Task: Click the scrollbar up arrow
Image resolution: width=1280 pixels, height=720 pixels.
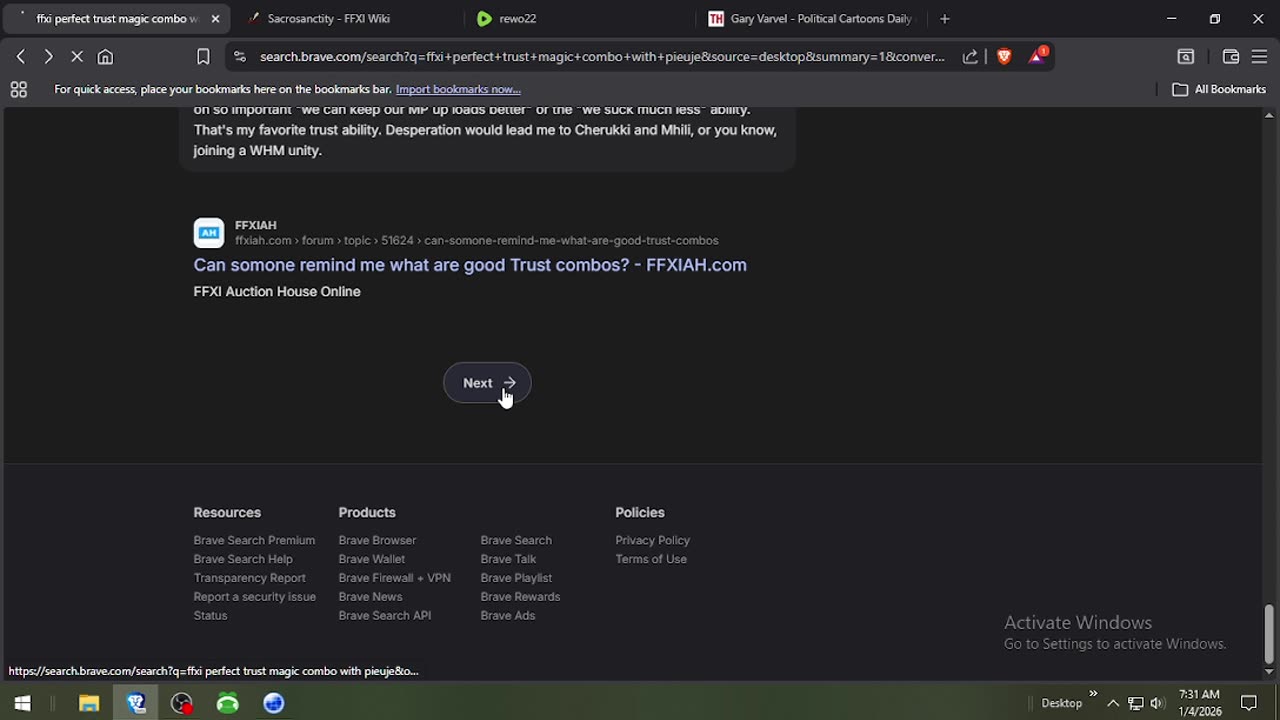Action: pos(1269,115)
